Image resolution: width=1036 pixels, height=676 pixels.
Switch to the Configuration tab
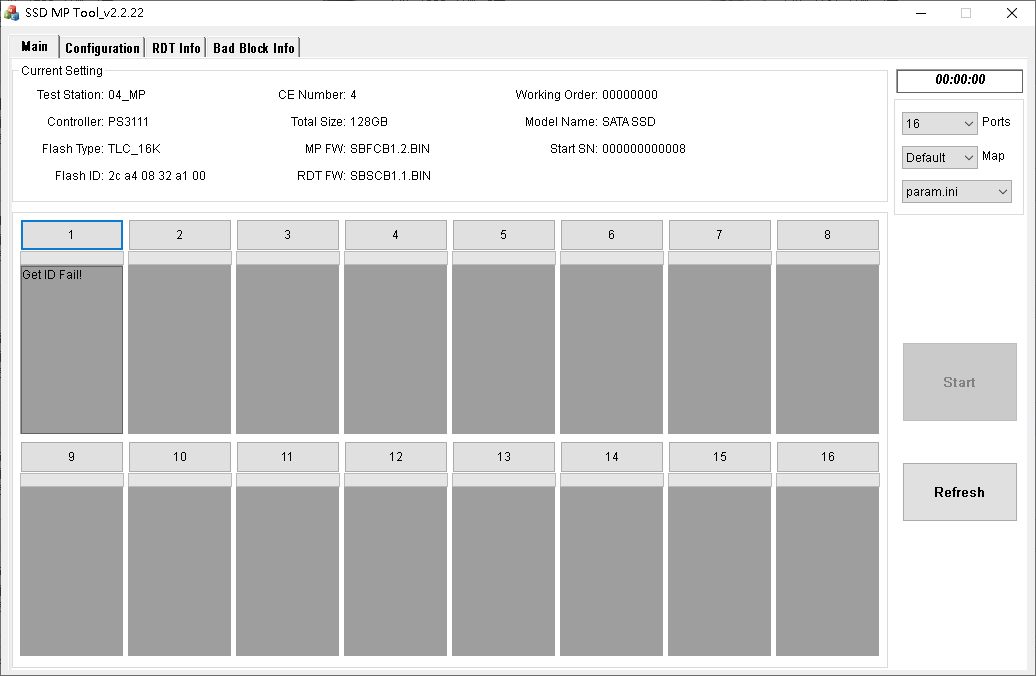[x=102, y=48]
